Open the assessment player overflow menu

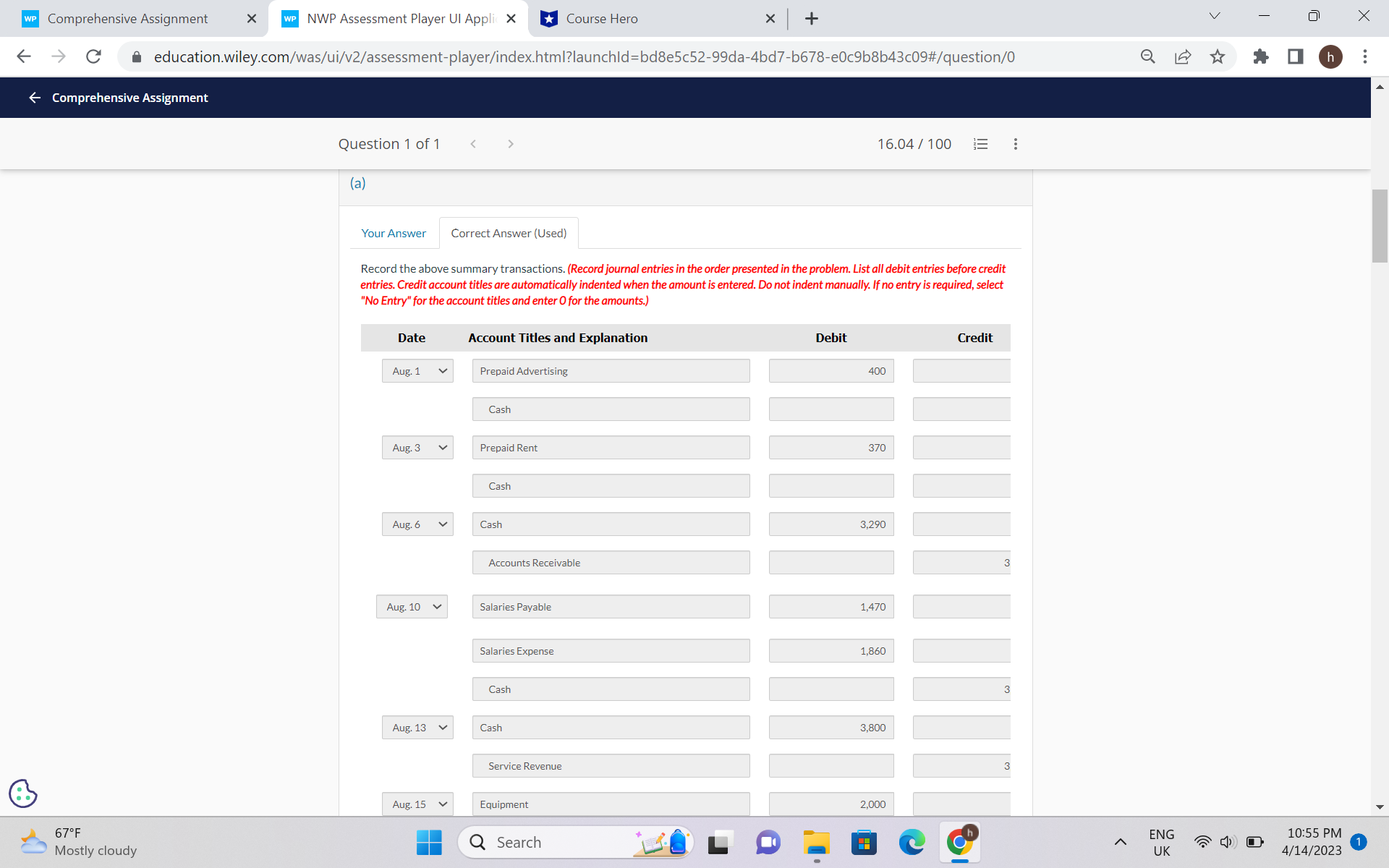pyautogui.click(x=1015, y=144)
